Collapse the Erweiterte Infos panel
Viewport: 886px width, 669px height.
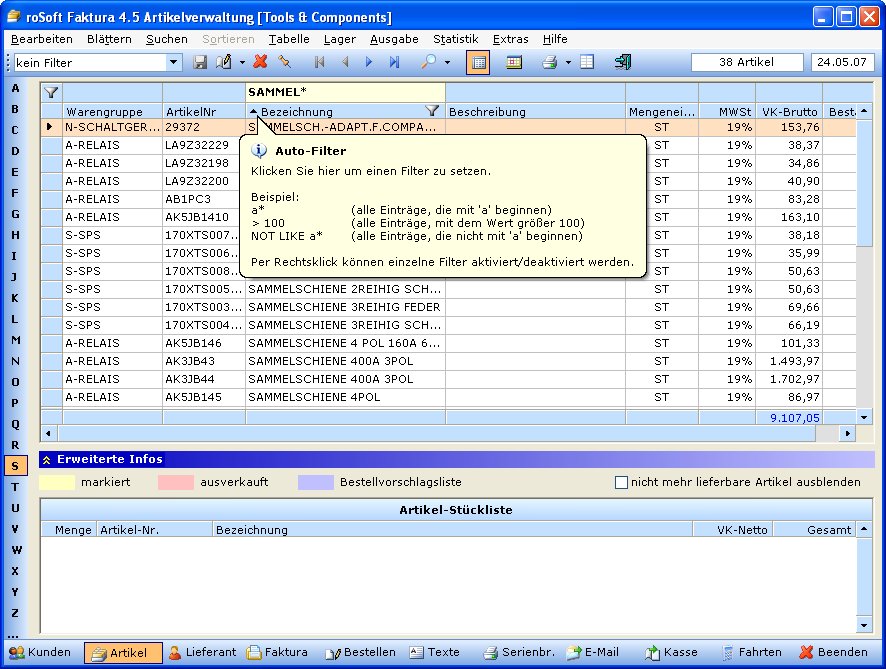click(x=47, y=459)
